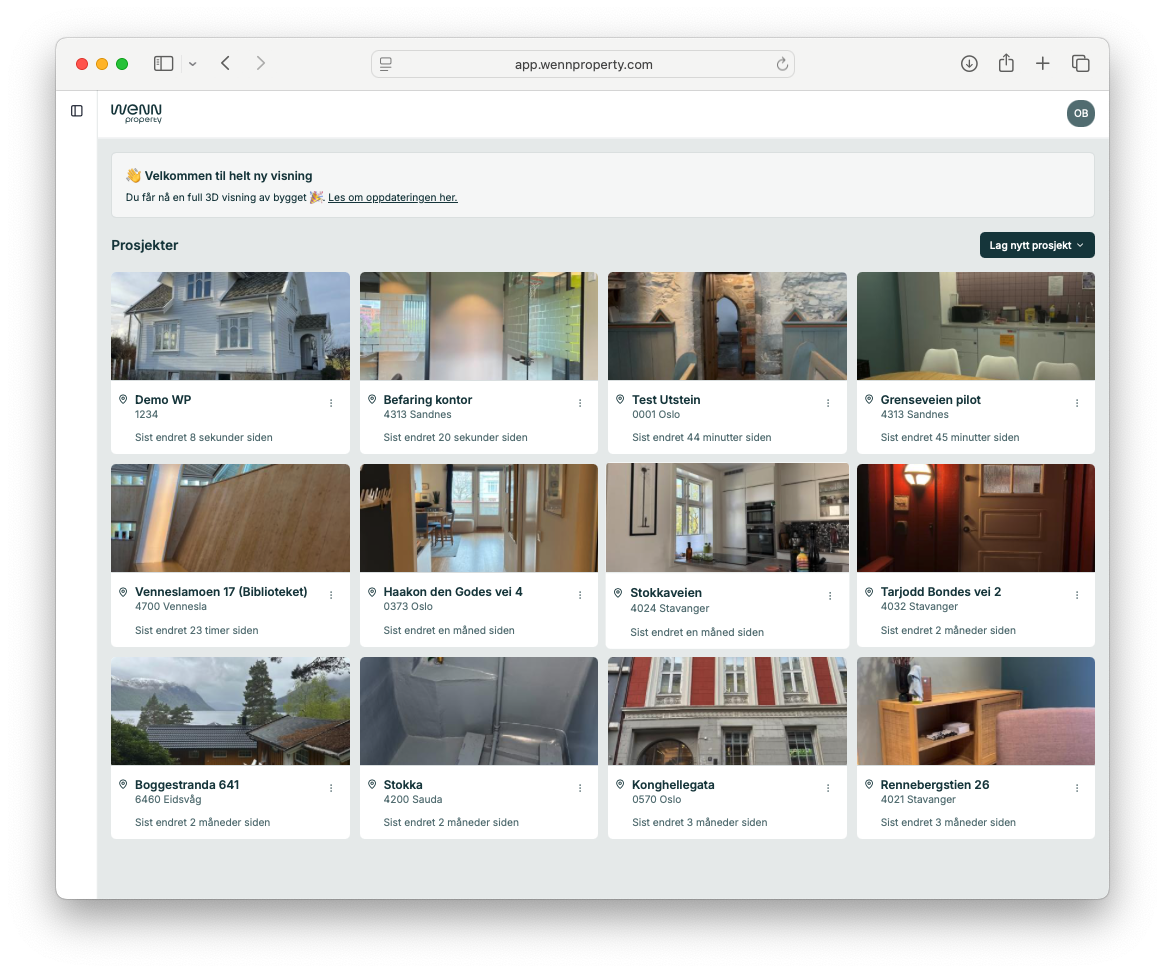
Task: Open the Demo WP project thumbnail
Action: point(230,326)
